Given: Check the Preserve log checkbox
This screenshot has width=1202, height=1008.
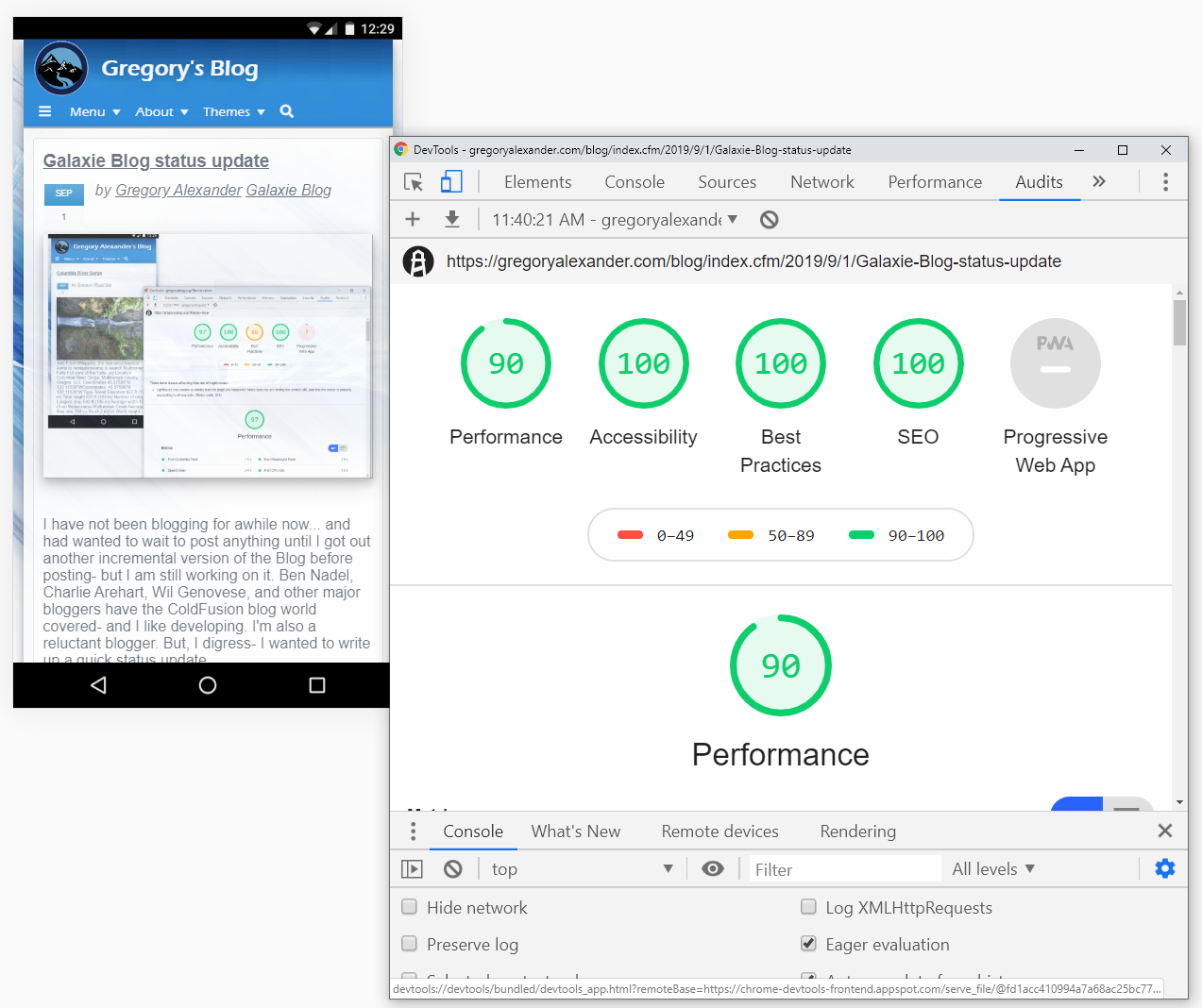Looking at the screenshot, I should tap(409, 944).
